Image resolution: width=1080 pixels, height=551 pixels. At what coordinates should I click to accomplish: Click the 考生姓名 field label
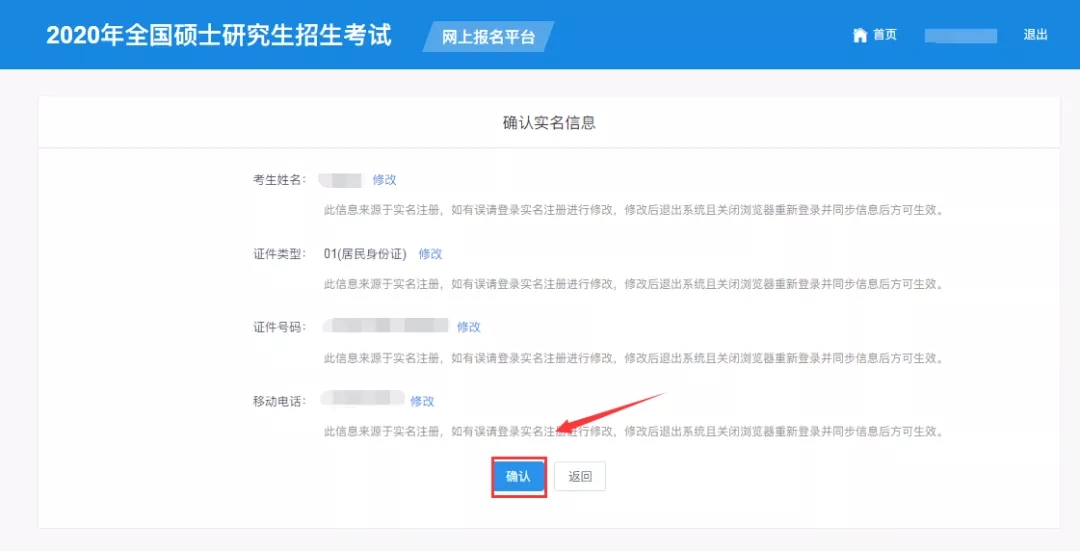[279, 180]
